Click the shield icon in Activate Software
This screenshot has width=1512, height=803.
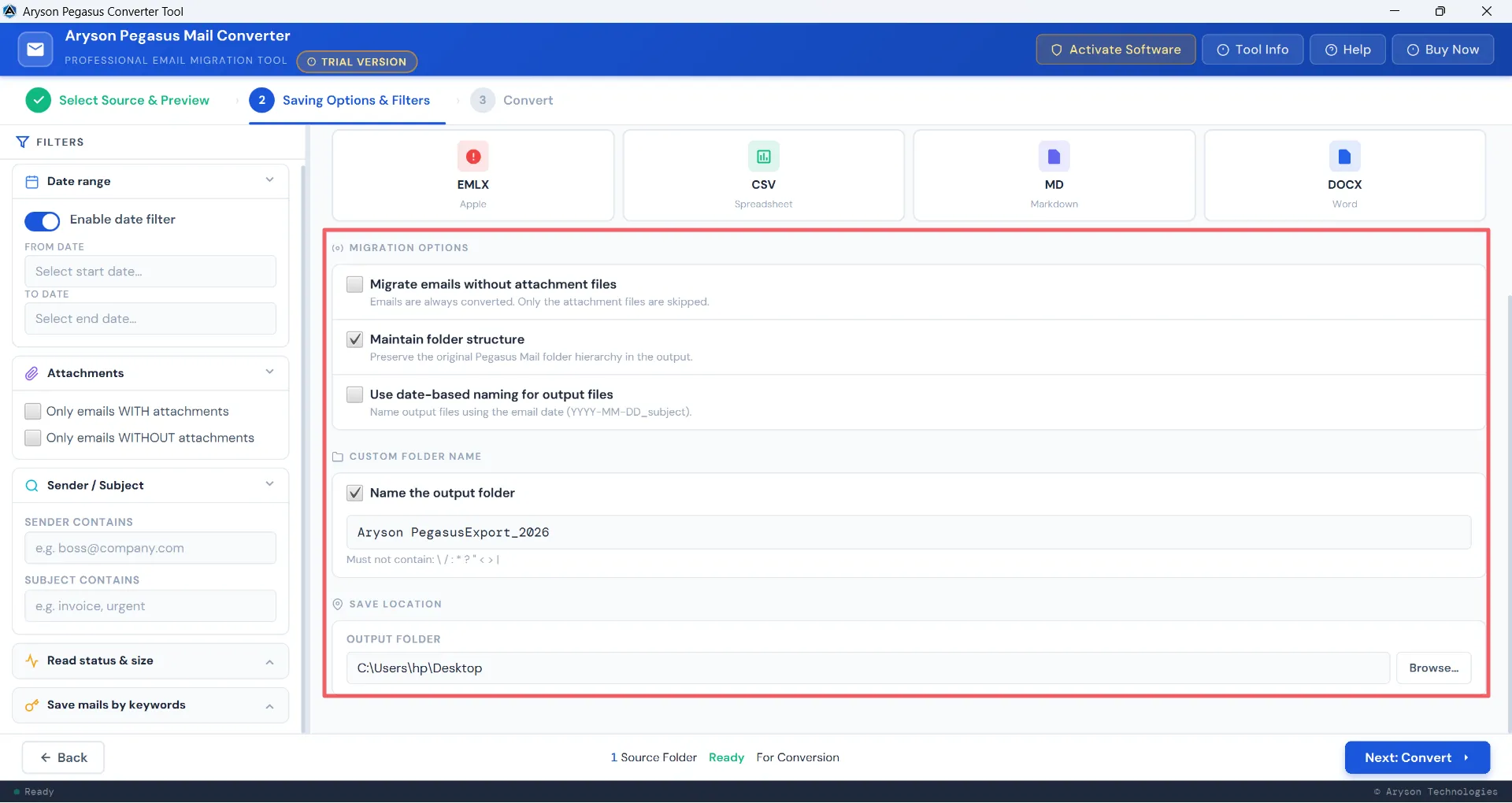point(1057,50)
